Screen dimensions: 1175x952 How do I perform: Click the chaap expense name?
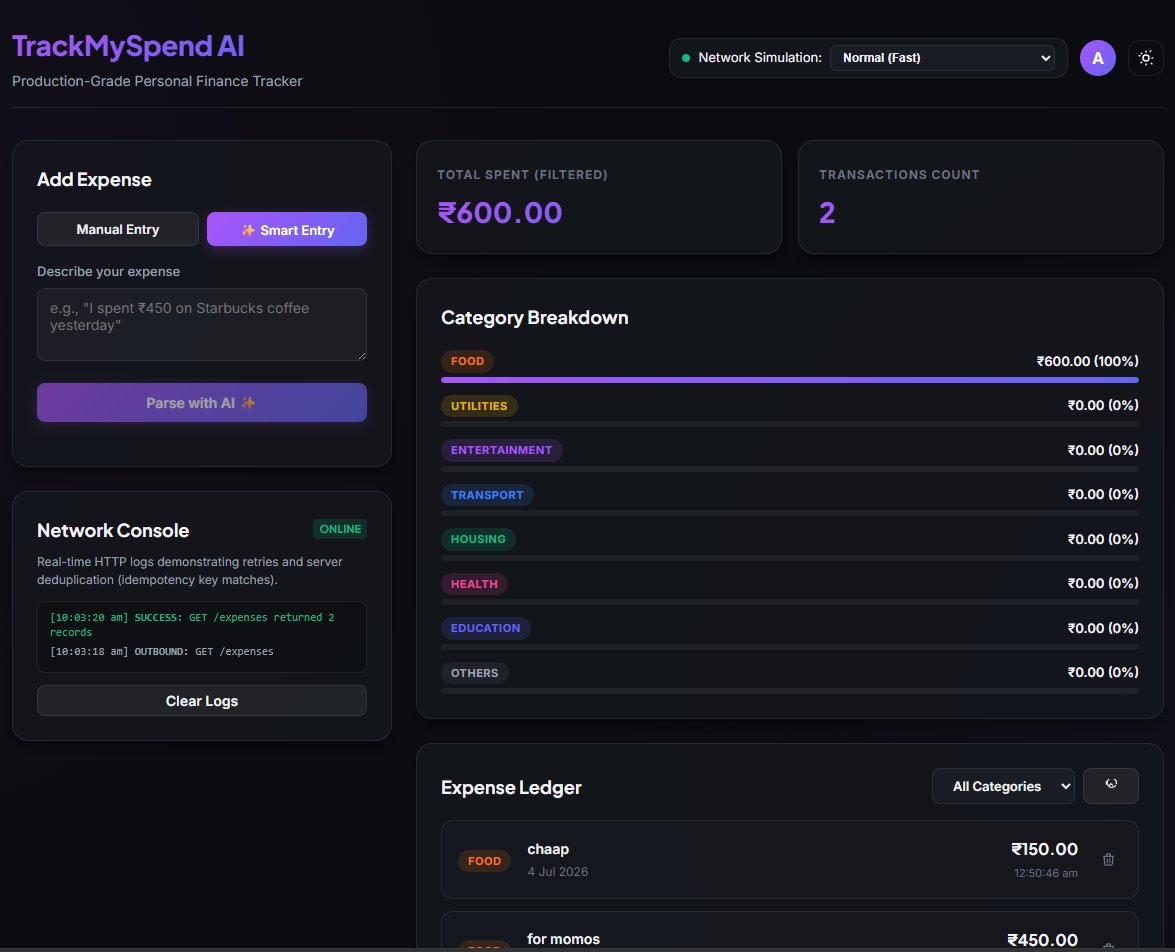coord(548,849)
